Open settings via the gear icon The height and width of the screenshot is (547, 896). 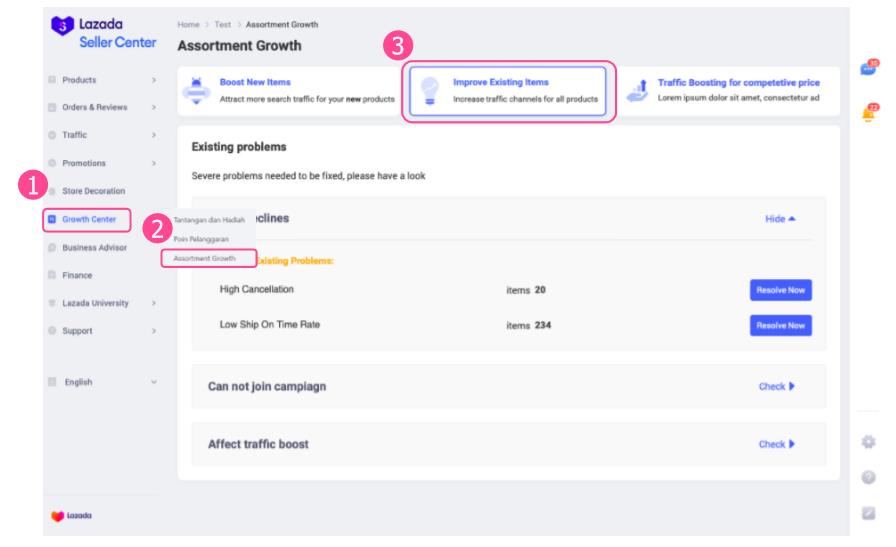coord(869,441)
